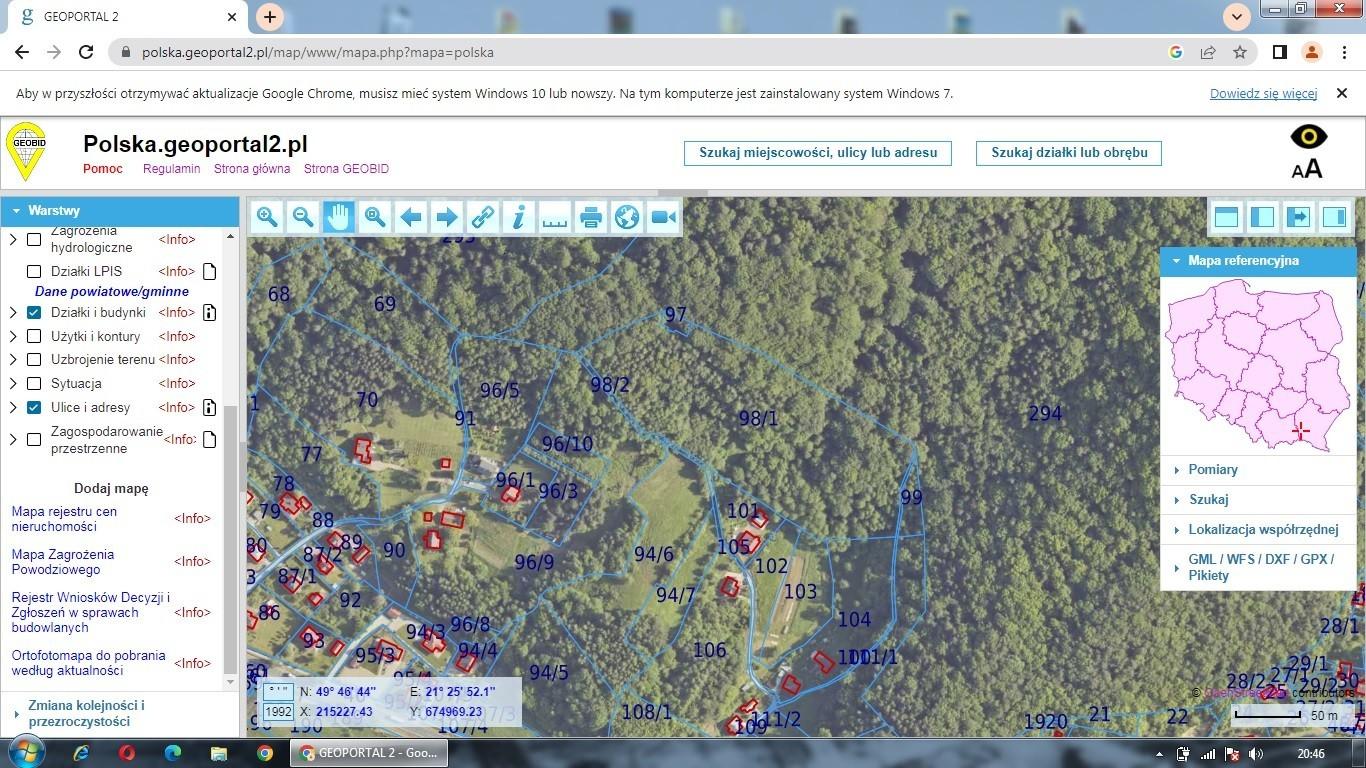
Task: Expand Zmiana kolejności i przezroczystości section
Action: [120, 713]
